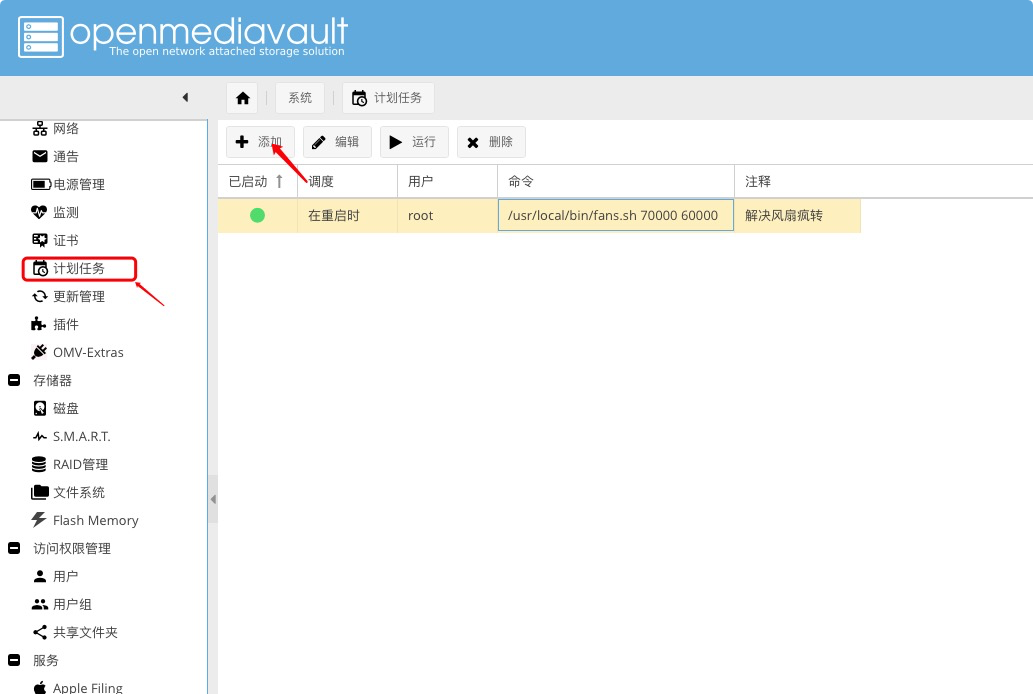Open the 系统 breadcrumb menu item

click(299, 97)
